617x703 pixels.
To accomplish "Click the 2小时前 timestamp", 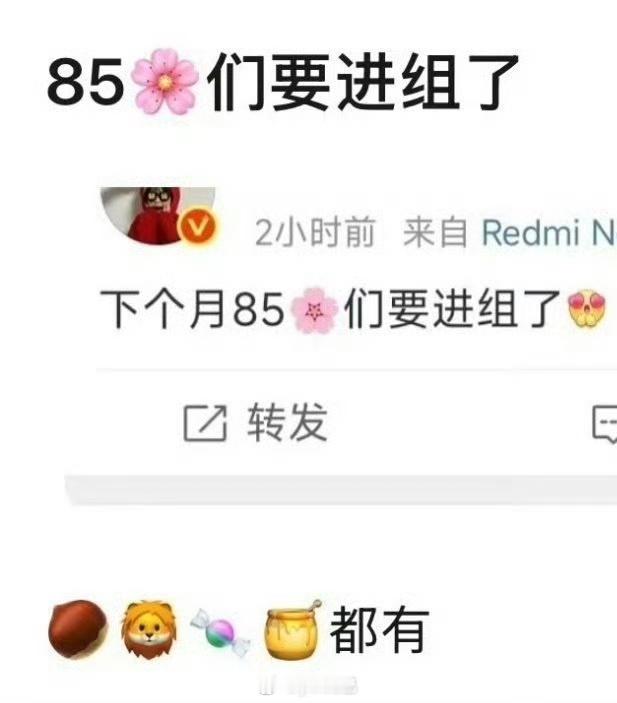I will [315, 232].
